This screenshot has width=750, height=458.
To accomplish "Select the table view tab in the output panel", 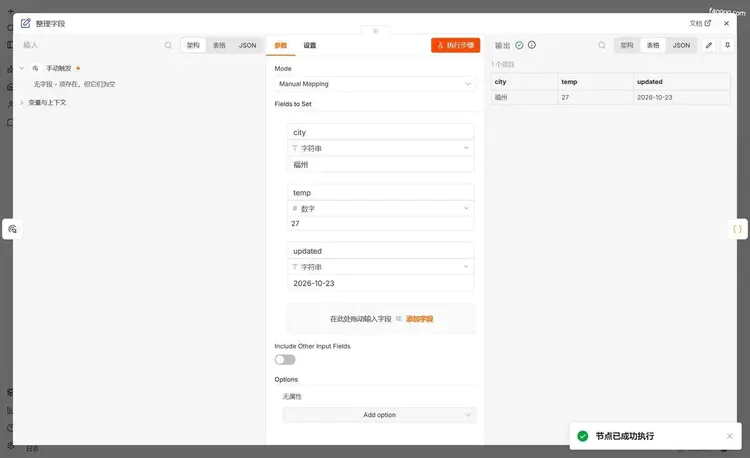I will [x=653, y=45].
